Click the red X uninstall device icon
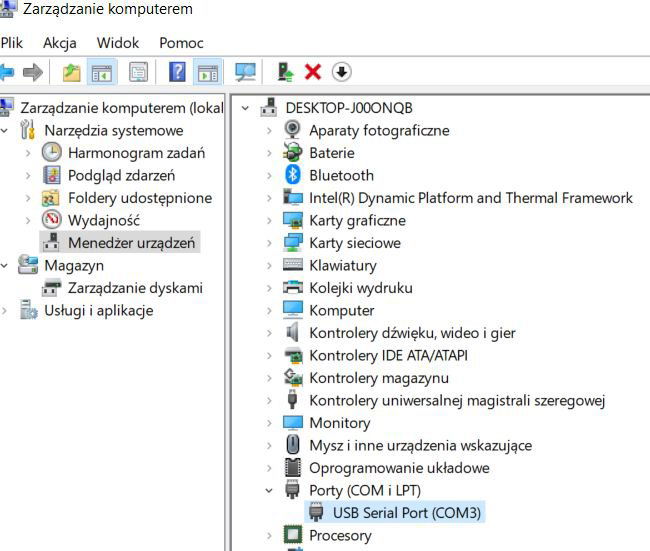This screenshot has height=551, width=650. tap(313, 72)
